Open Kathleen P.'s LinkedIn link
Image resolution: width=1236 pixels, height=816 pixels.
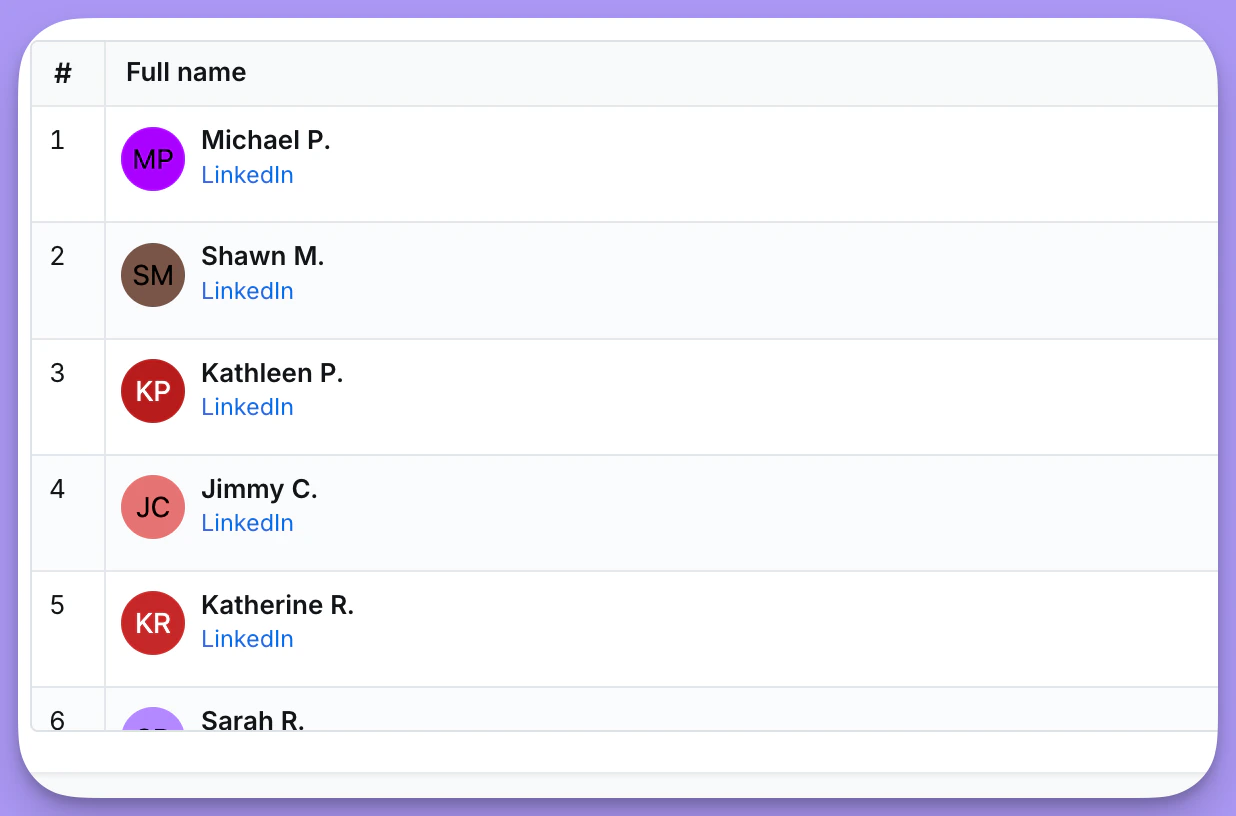[x=247, y=407]
